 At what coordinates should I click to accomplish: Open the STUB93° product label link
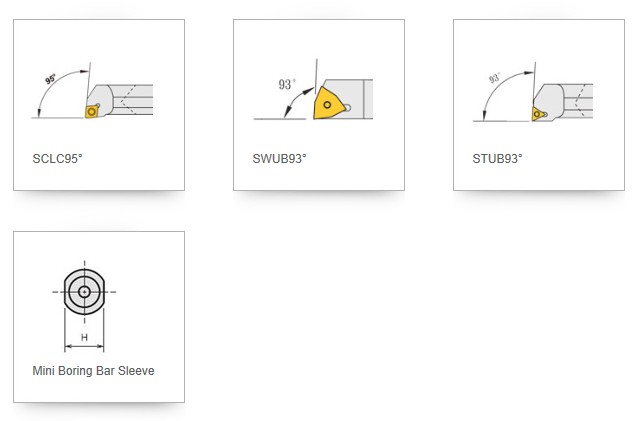coord(498,159)
